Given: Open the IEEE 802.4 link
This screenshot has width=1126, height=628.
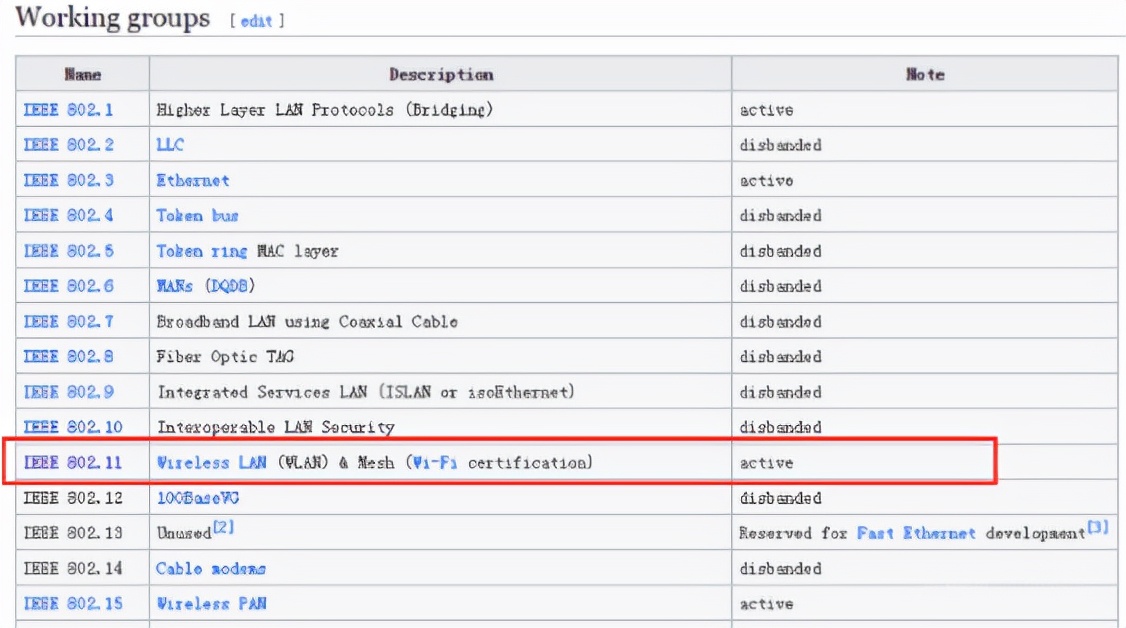Looking at the screenshot, I should pos(68,215).
